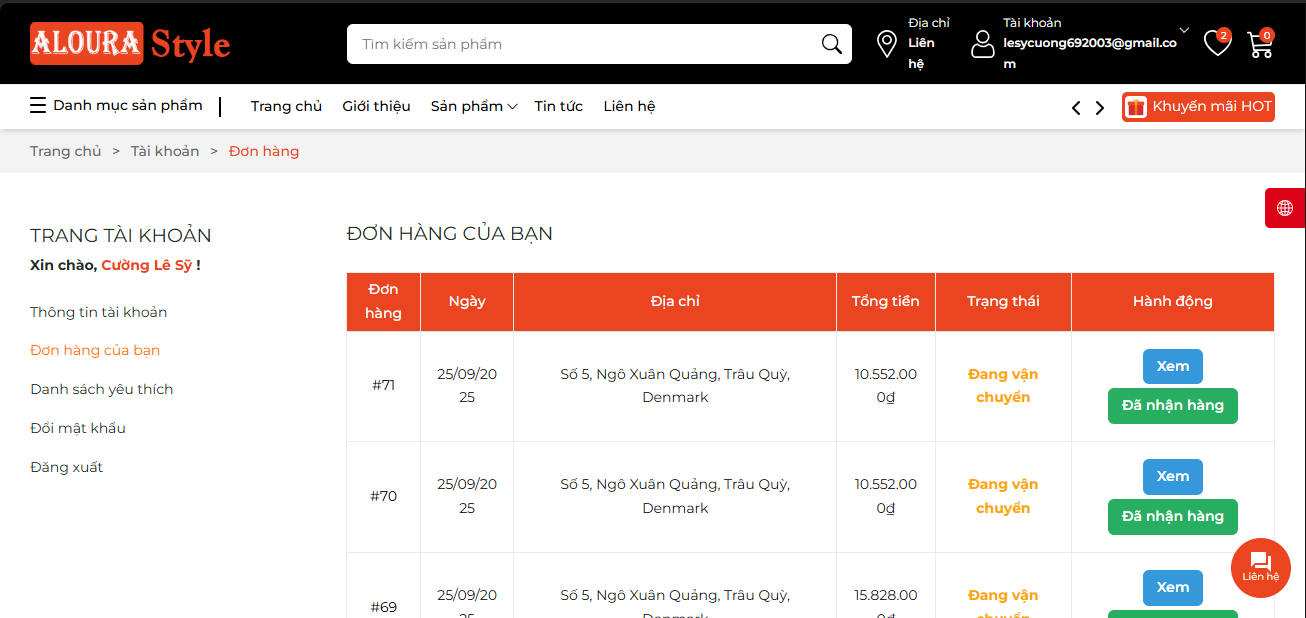Screen dimensions: 1306x618
Task: Open the wishlist heart icon
Action: click(x=1216, y=43)
